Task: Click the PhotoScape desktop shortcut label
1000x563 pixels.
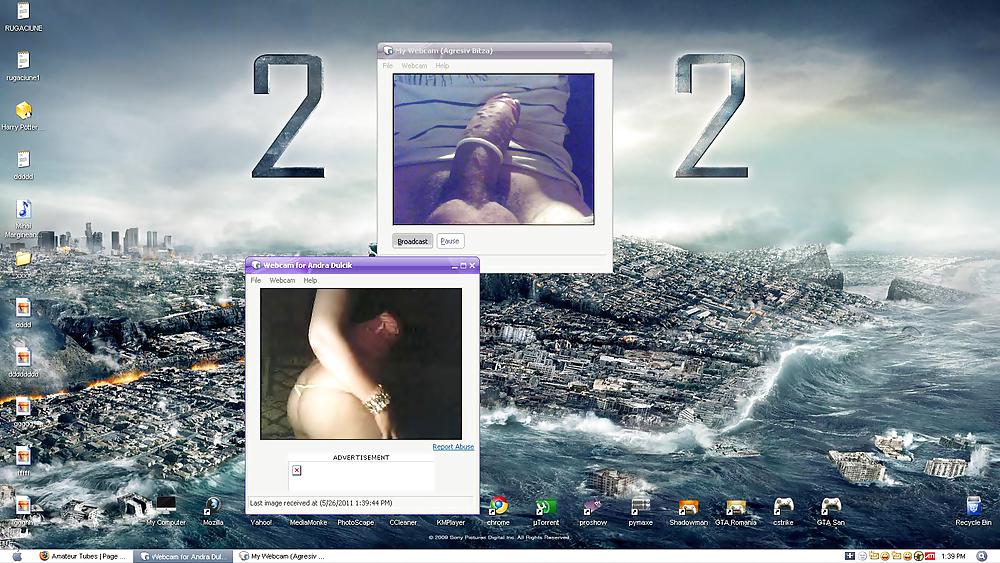Action: pyautogui.click(x=355, y=522)
